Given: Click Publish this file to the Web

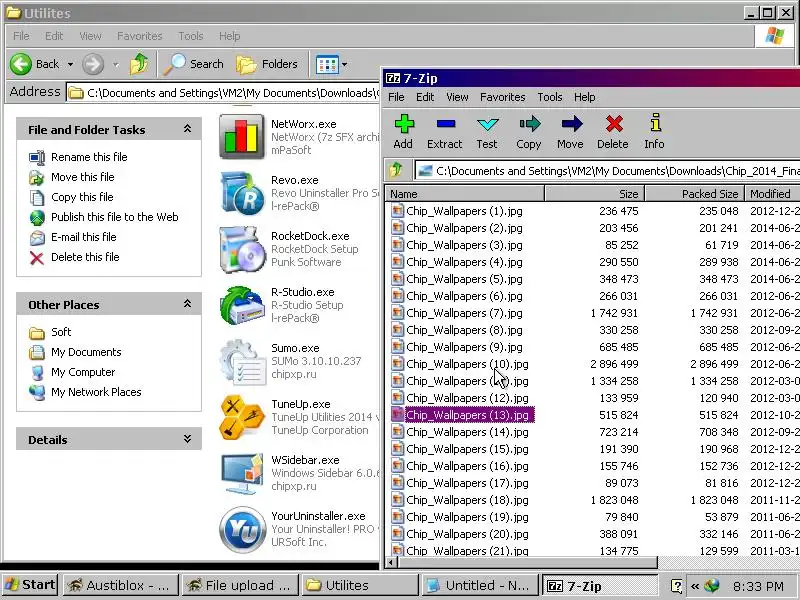Looking at the screenshot, I should 115,217.
